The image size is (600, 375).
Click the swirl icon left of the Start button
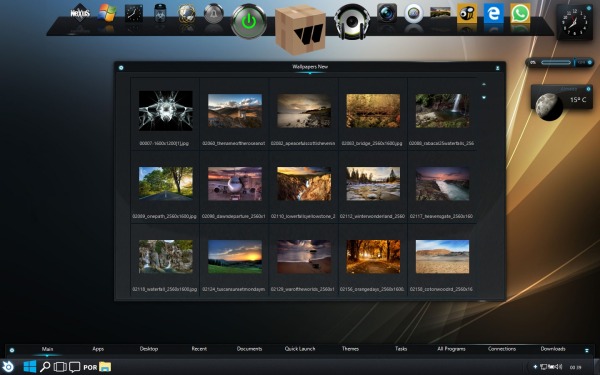8,366
